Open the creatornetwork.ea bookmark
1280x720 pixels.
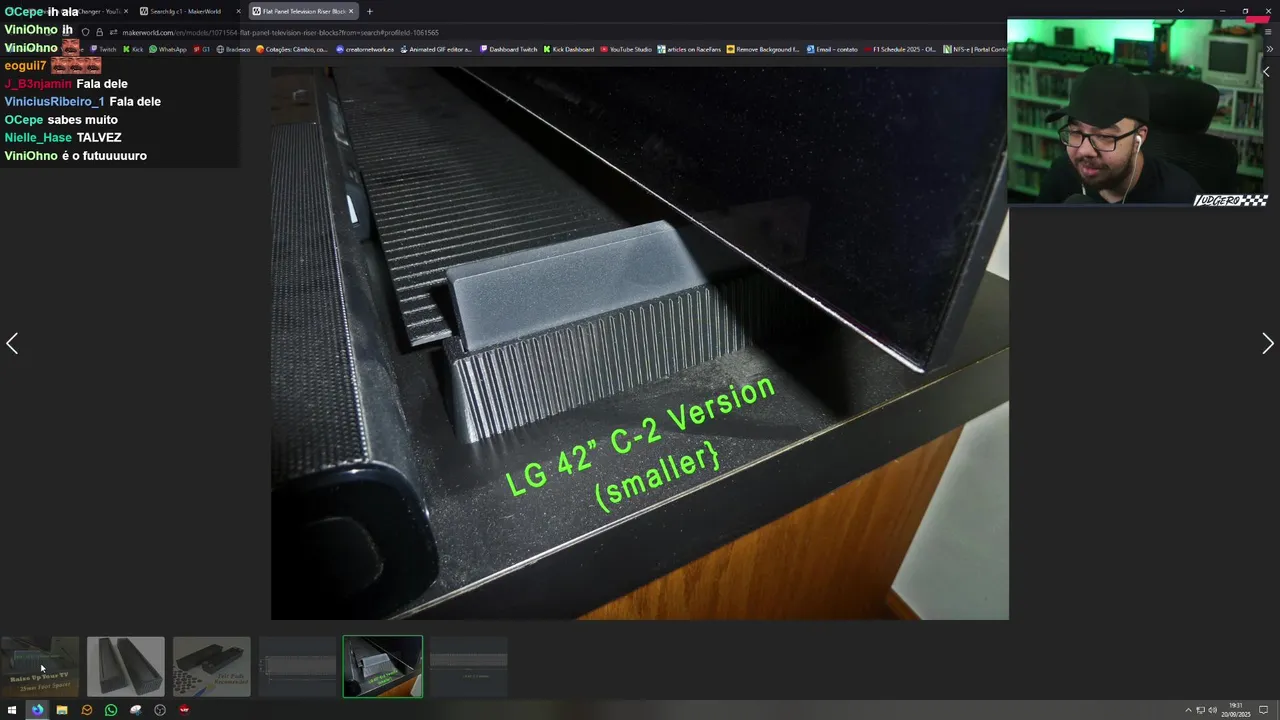(365, 49)
